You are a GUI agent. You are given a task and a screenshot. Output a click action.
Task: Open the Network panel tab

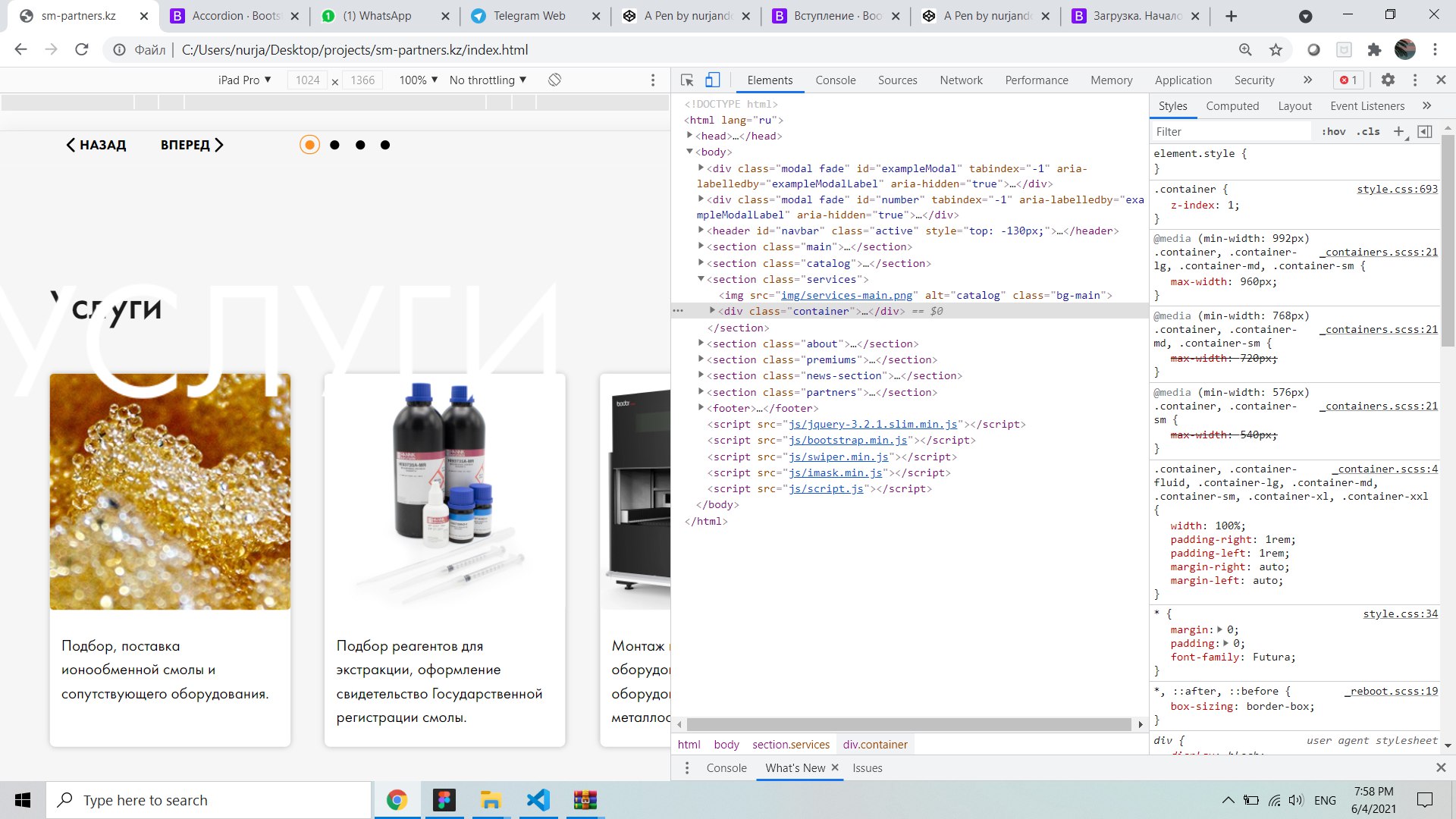pyautogui.click(x=961, y=80)
